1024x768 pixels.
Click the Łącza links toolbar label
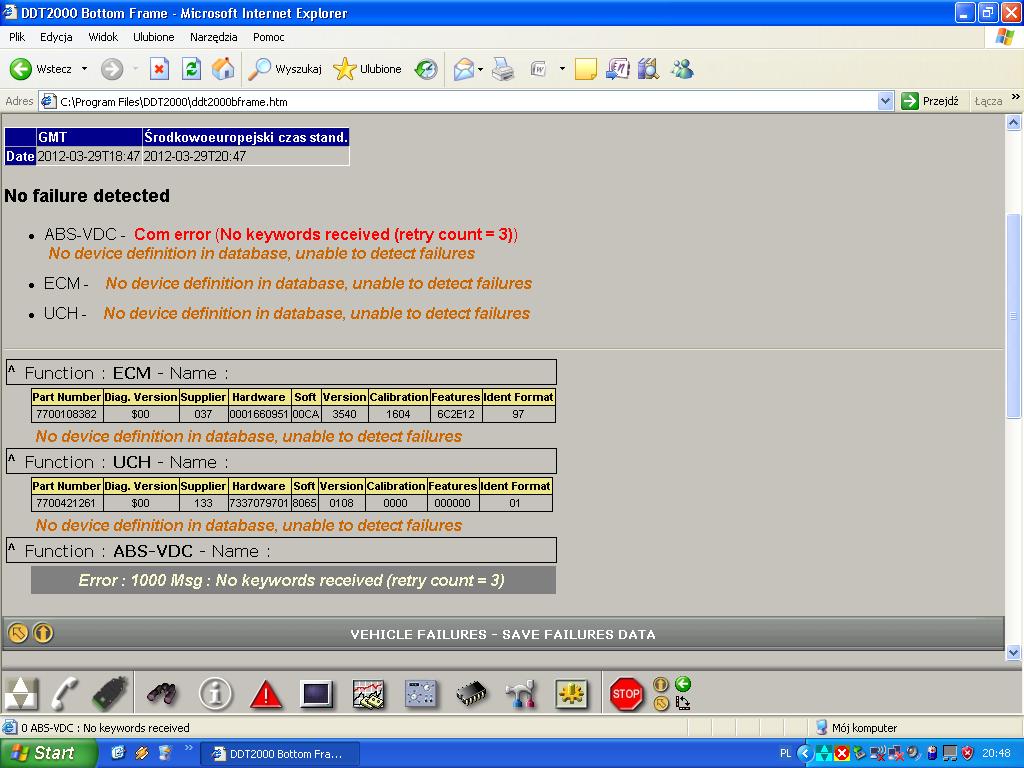[988, 101]
